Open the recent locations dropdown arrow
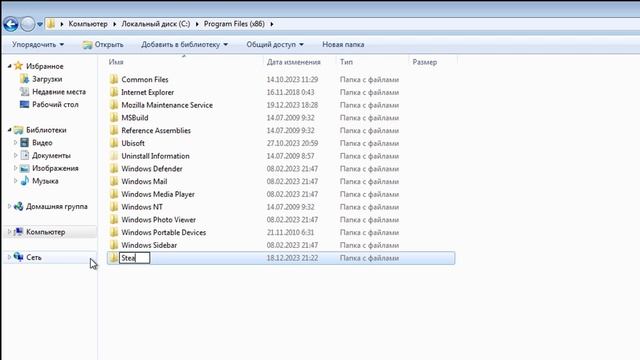Image resolution: width=640 pixels, height=360 pixels. (x=40, y=24)
